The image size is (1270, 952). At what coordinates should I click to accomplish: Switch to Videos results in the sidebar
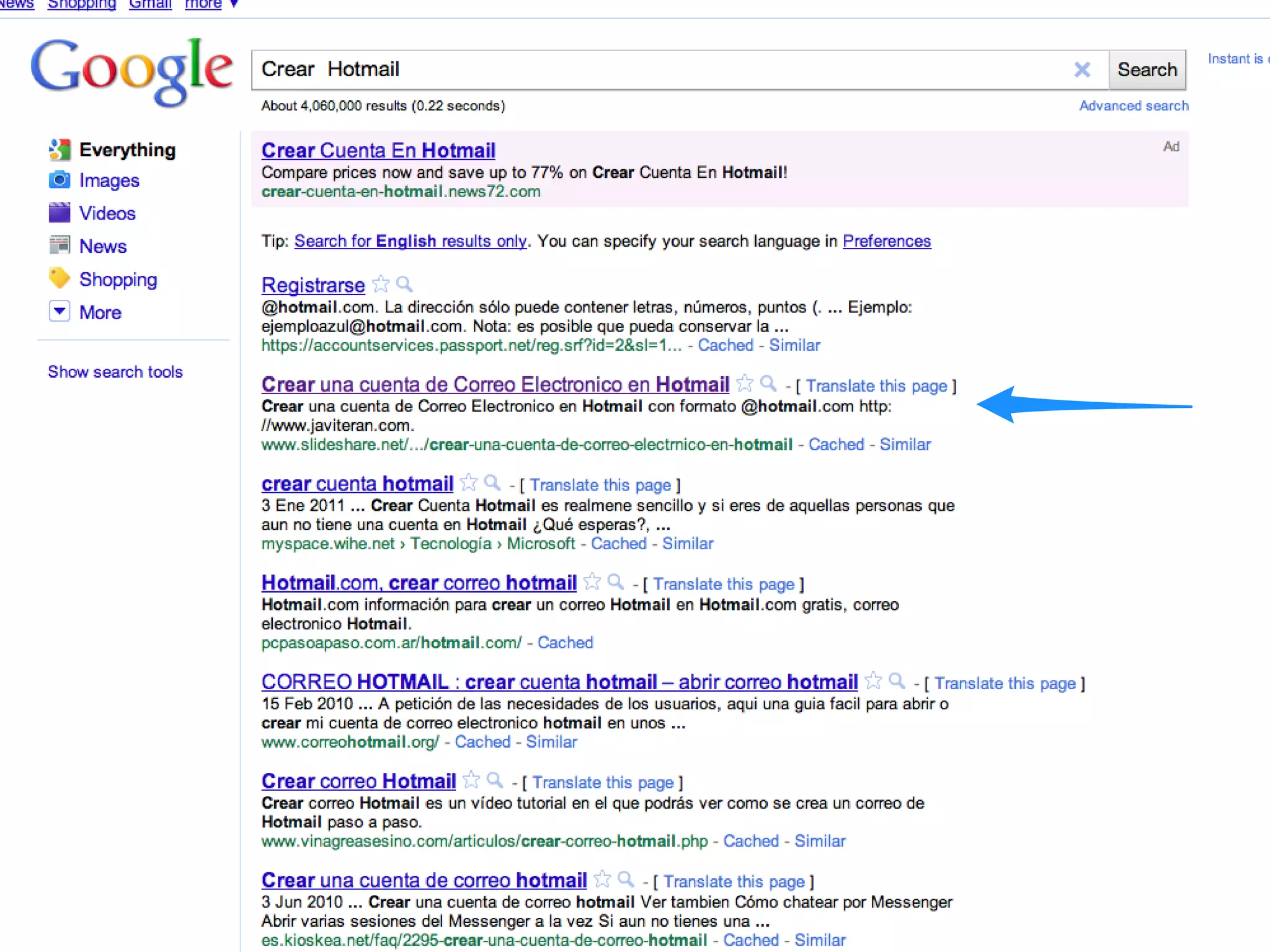[107, 213]
